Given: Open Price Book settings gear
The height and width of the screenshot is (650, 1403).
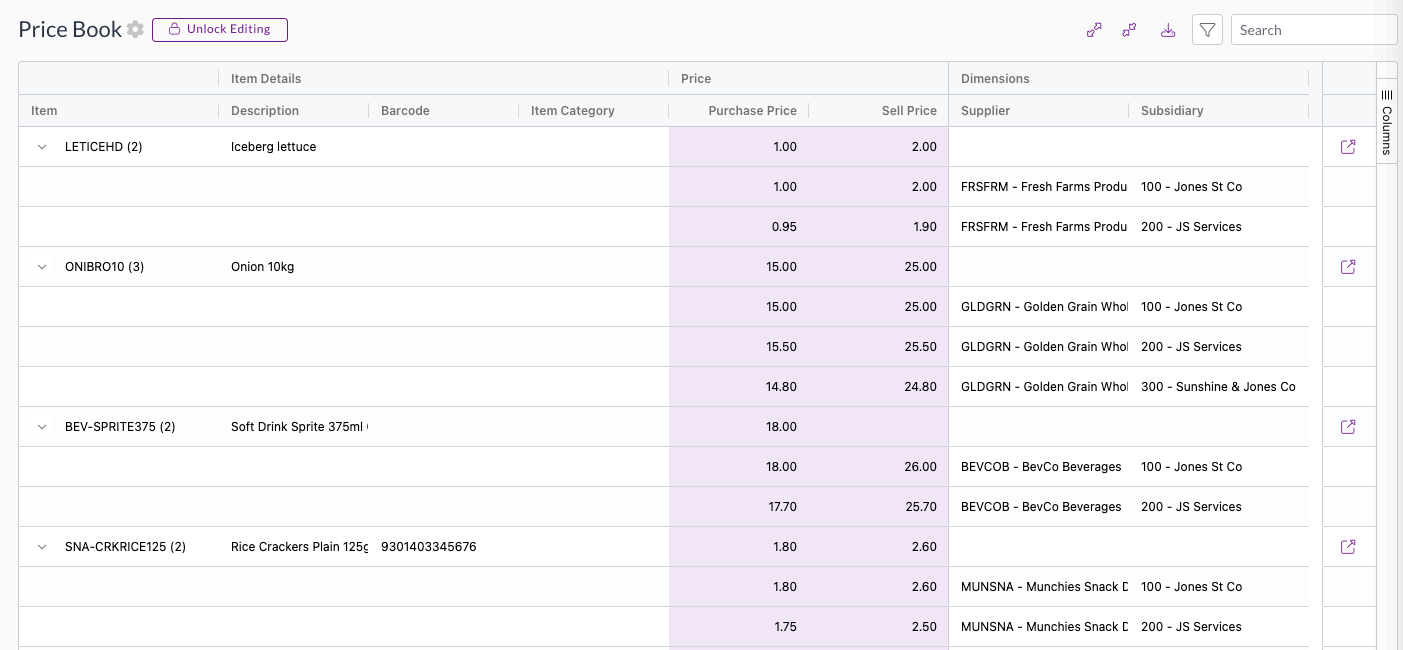Looking at the screenshot, I should point(135,30).
